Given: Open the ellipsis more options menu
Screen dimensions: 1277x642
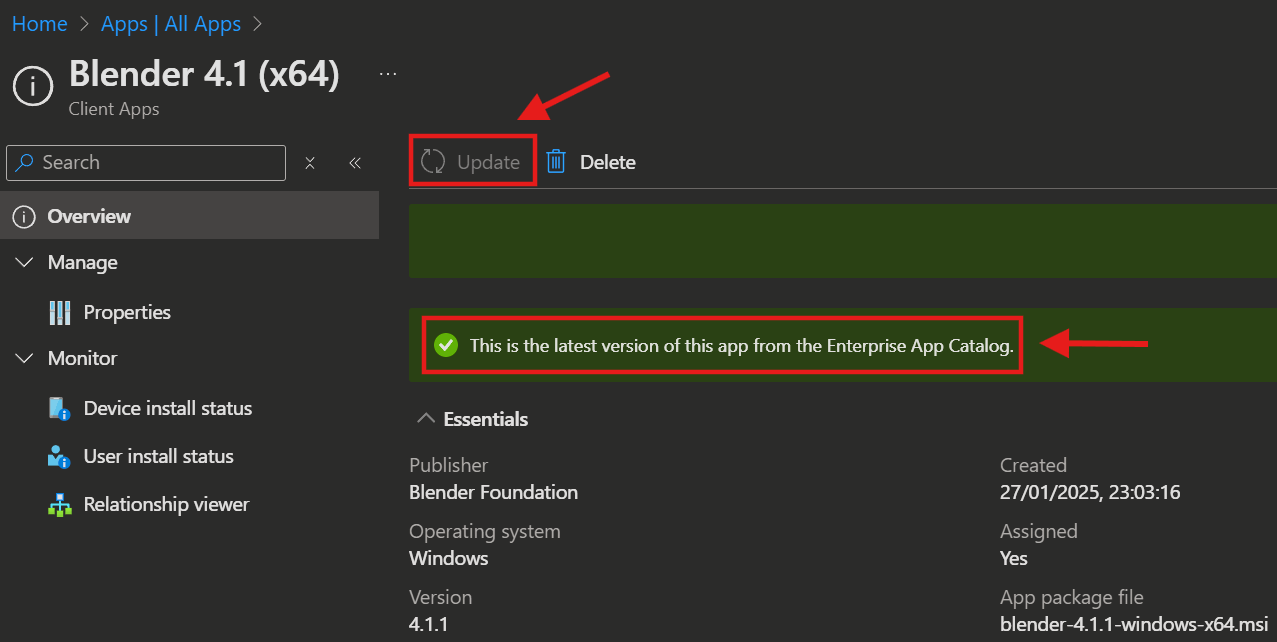Looking at the screenshot, I should (x=388, y=74).
